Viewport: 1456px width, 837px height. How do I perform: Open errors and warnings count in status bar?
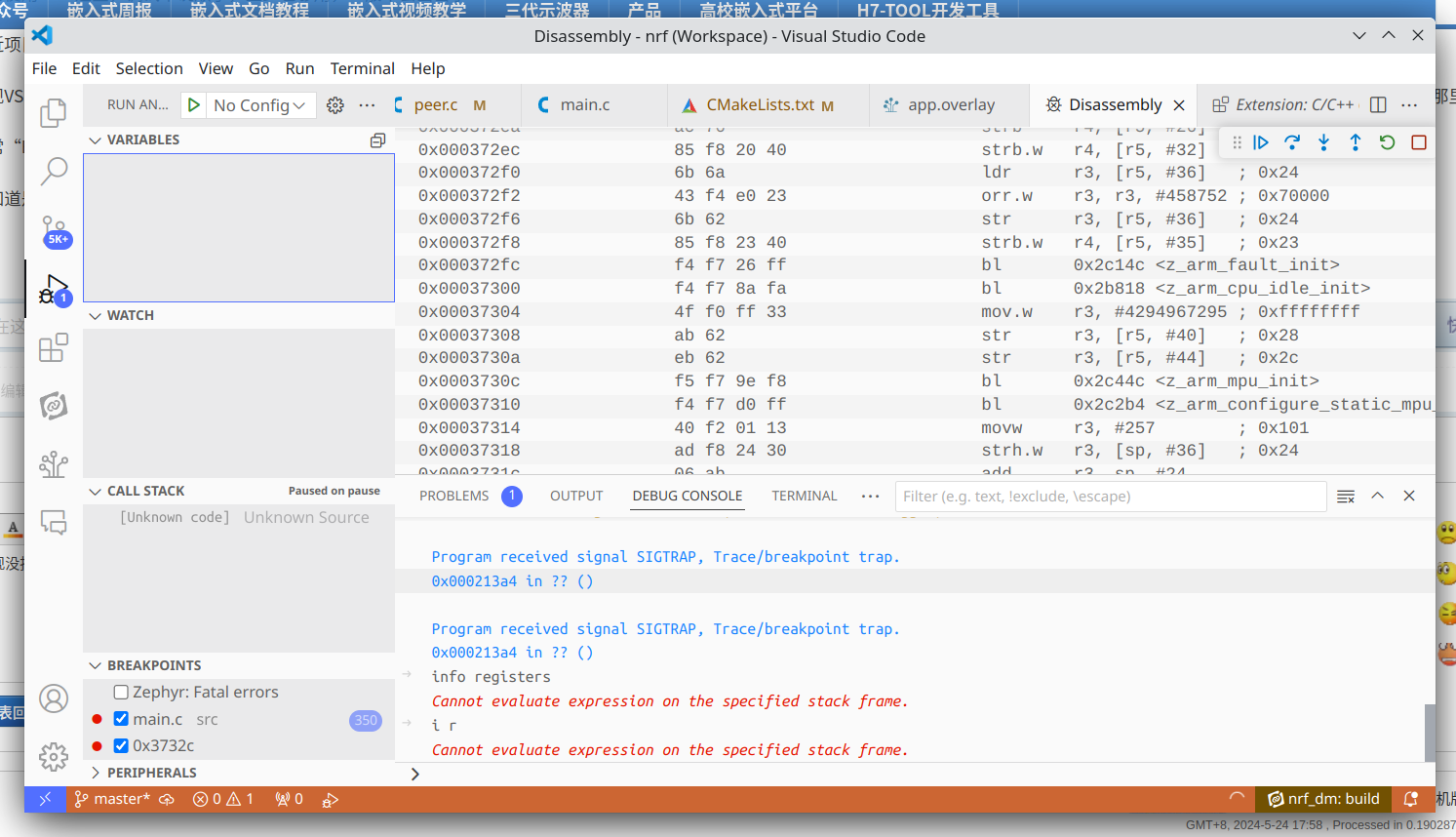223,799
